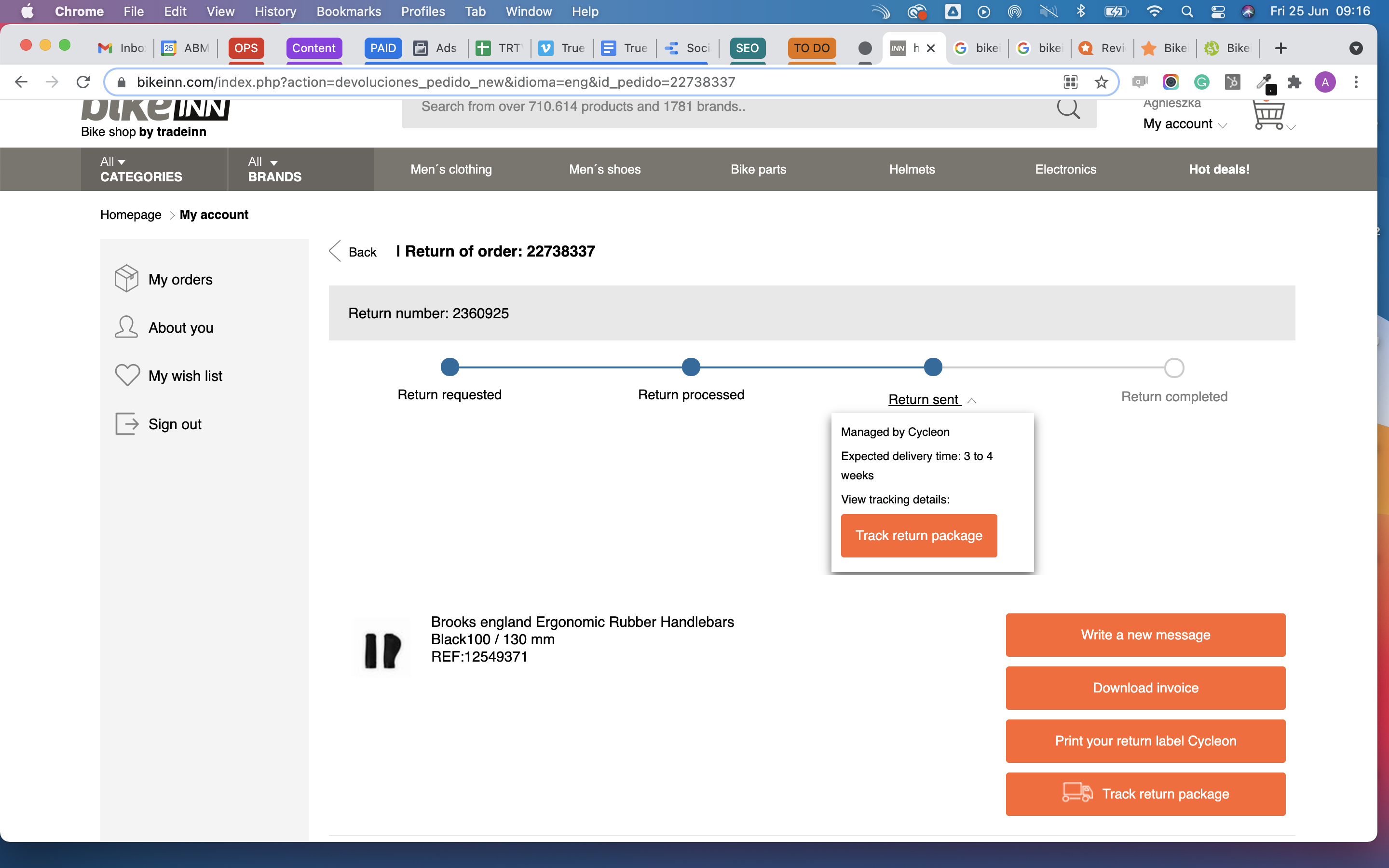The width and height of the screenshot is (1389, 868).
Task: Open the shopping cart icon
Action: 1268,114
